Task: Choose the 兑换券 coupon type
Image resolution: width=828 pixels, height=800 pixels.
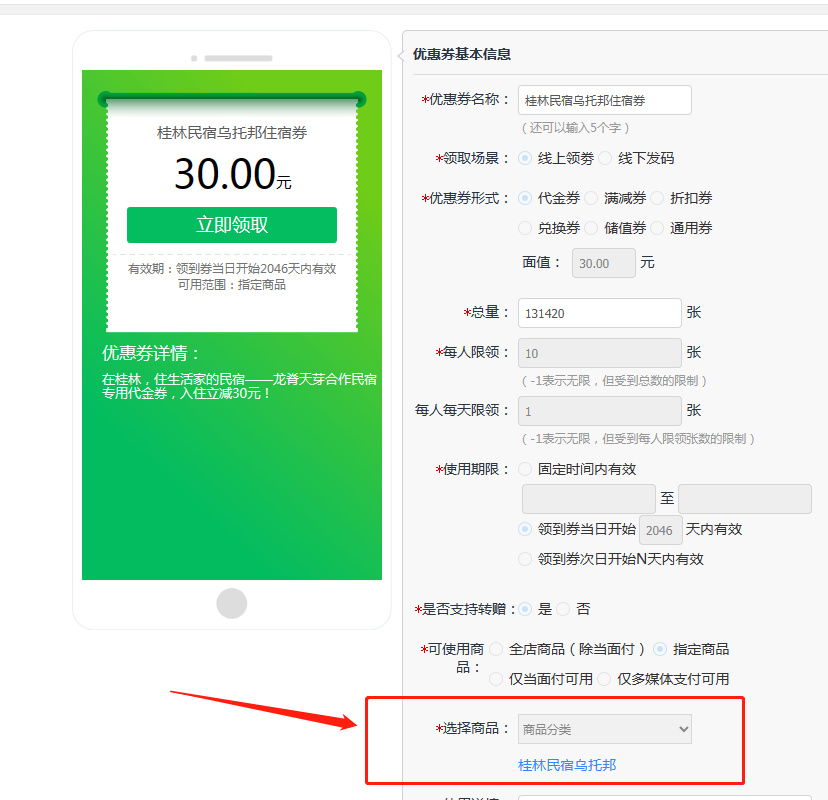Action: 525,228
